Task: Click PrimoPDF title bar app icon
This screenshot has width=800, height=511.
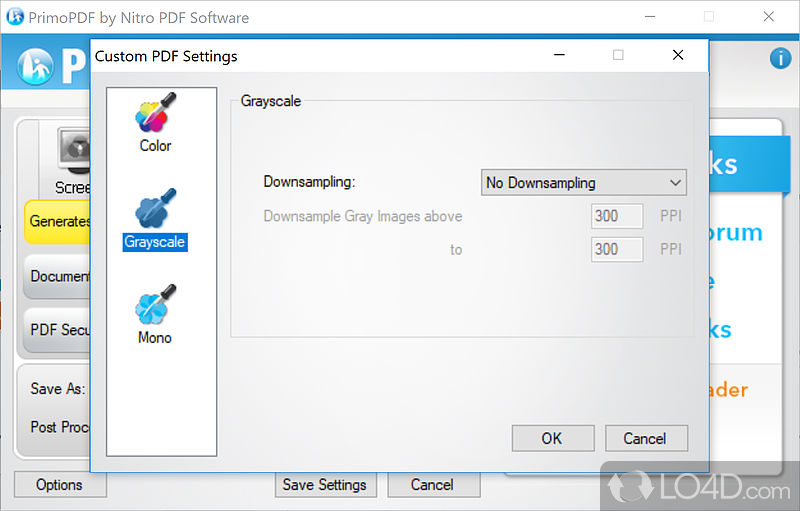Action: (x=15, y=17)
